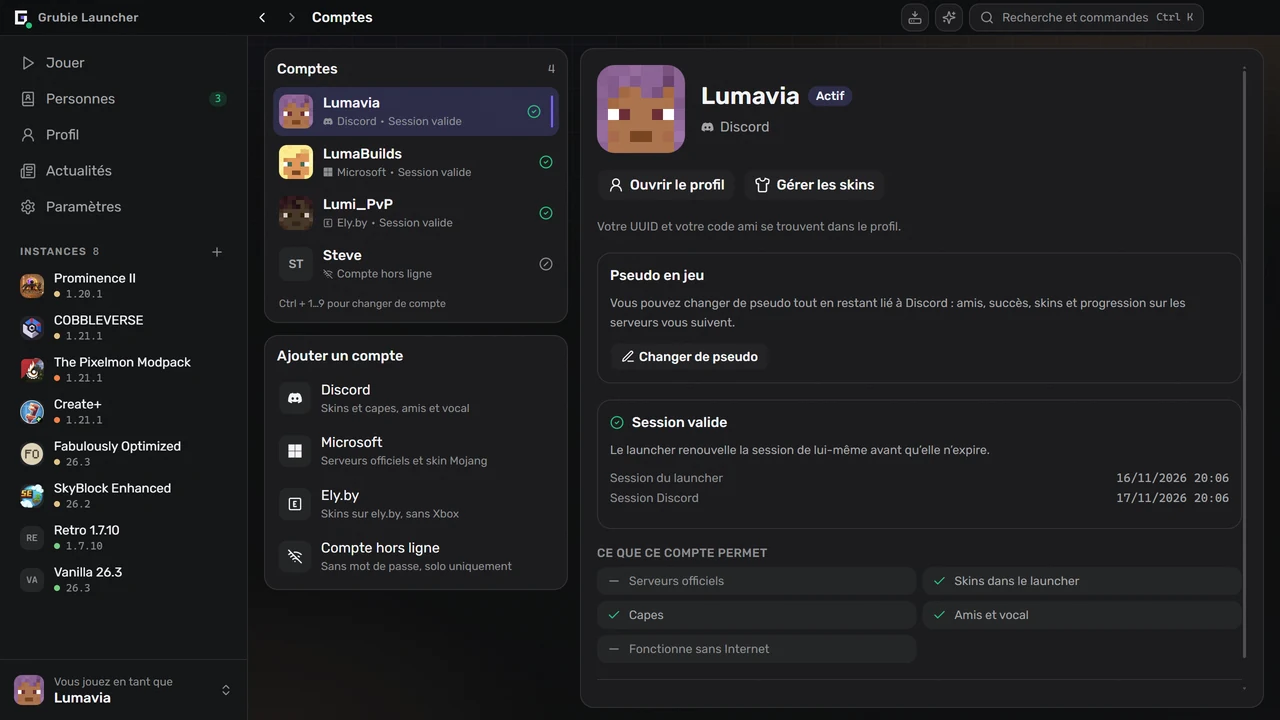Click the Ouvrir le profil button
Image resolution: width=1280 pixels, height=720 pixels.
(666, 185)
